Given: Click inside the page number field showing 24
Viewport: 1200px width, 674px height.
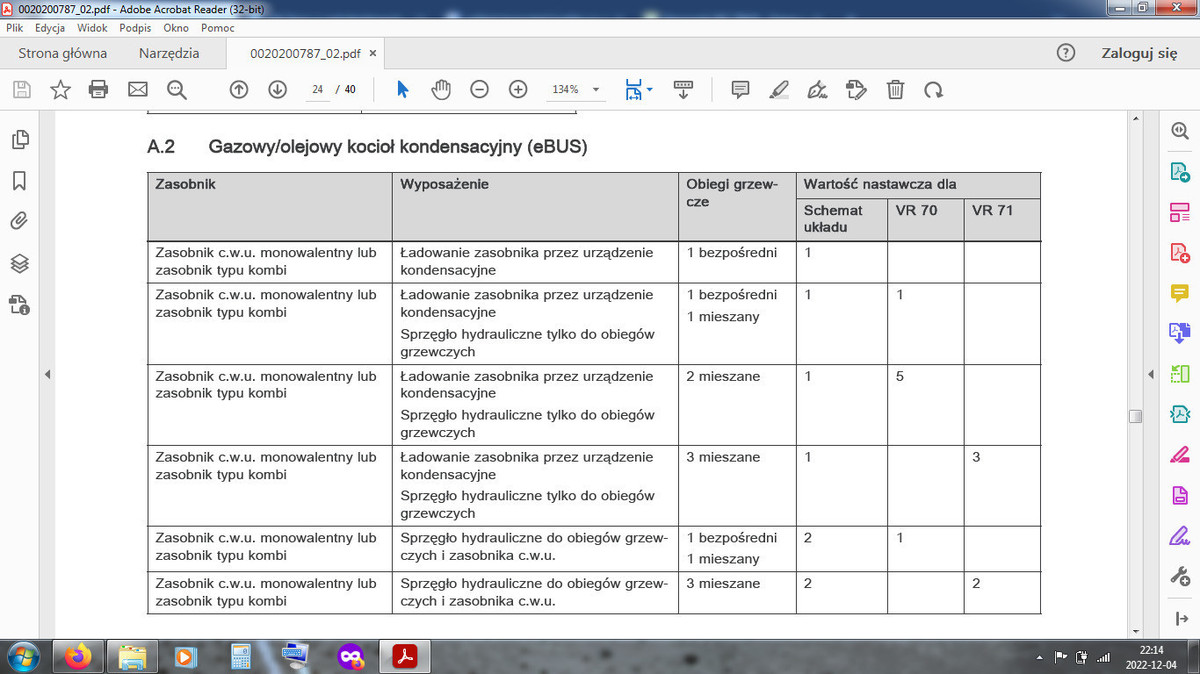Looking at the screenshot, I should (316, 89).
